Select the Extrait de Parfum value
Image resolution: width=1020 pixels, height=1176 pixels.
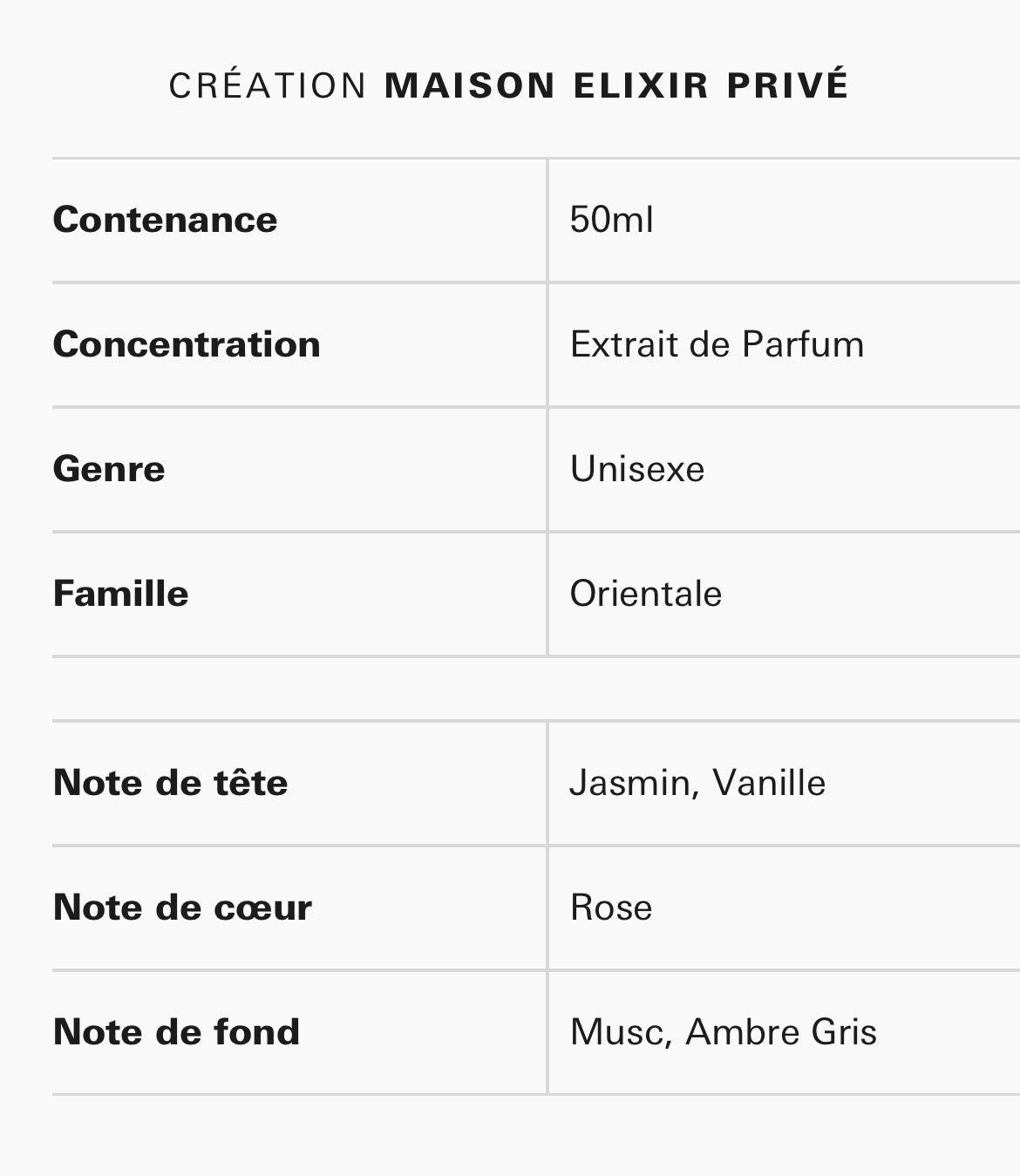coord(717,344)
